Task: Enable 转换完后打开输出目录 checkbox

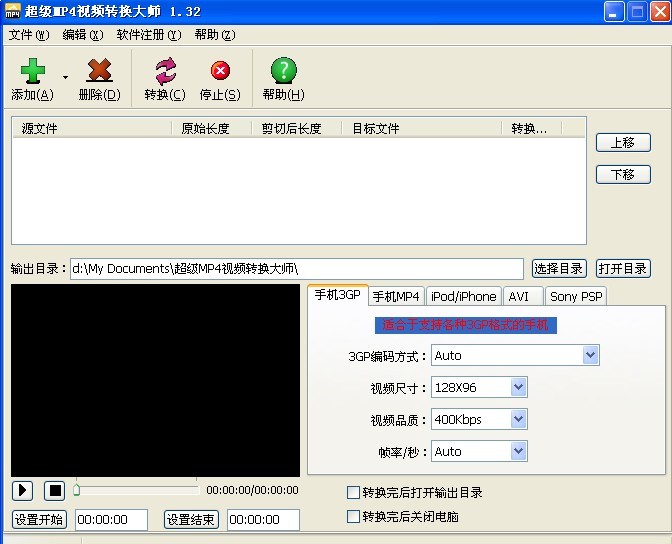Action: click(x=353, y=493)
